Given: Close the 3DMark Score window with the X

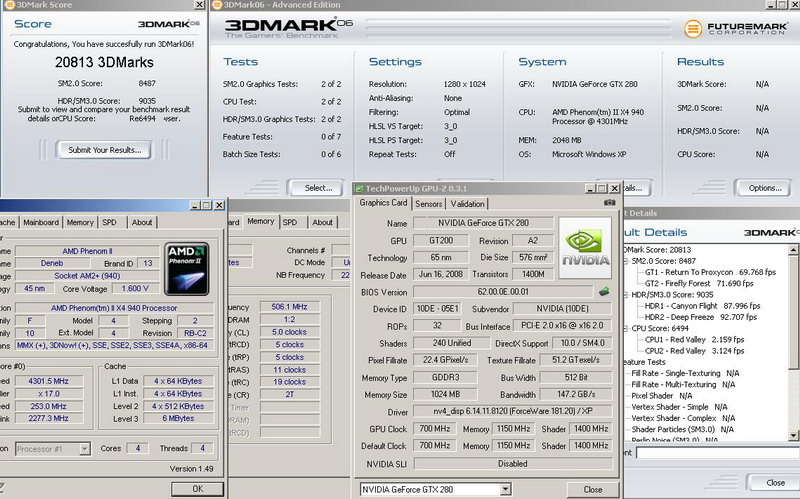Looking at the screenshot, I should click(x=200, y=5).
